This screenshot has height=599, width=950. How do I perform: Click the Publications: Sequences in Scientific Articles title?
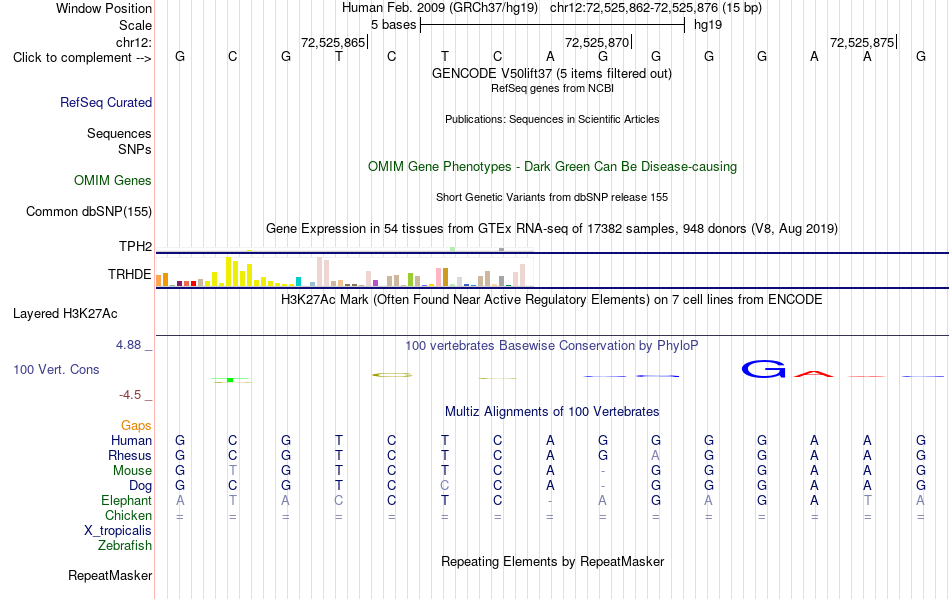tap(552, 119)
